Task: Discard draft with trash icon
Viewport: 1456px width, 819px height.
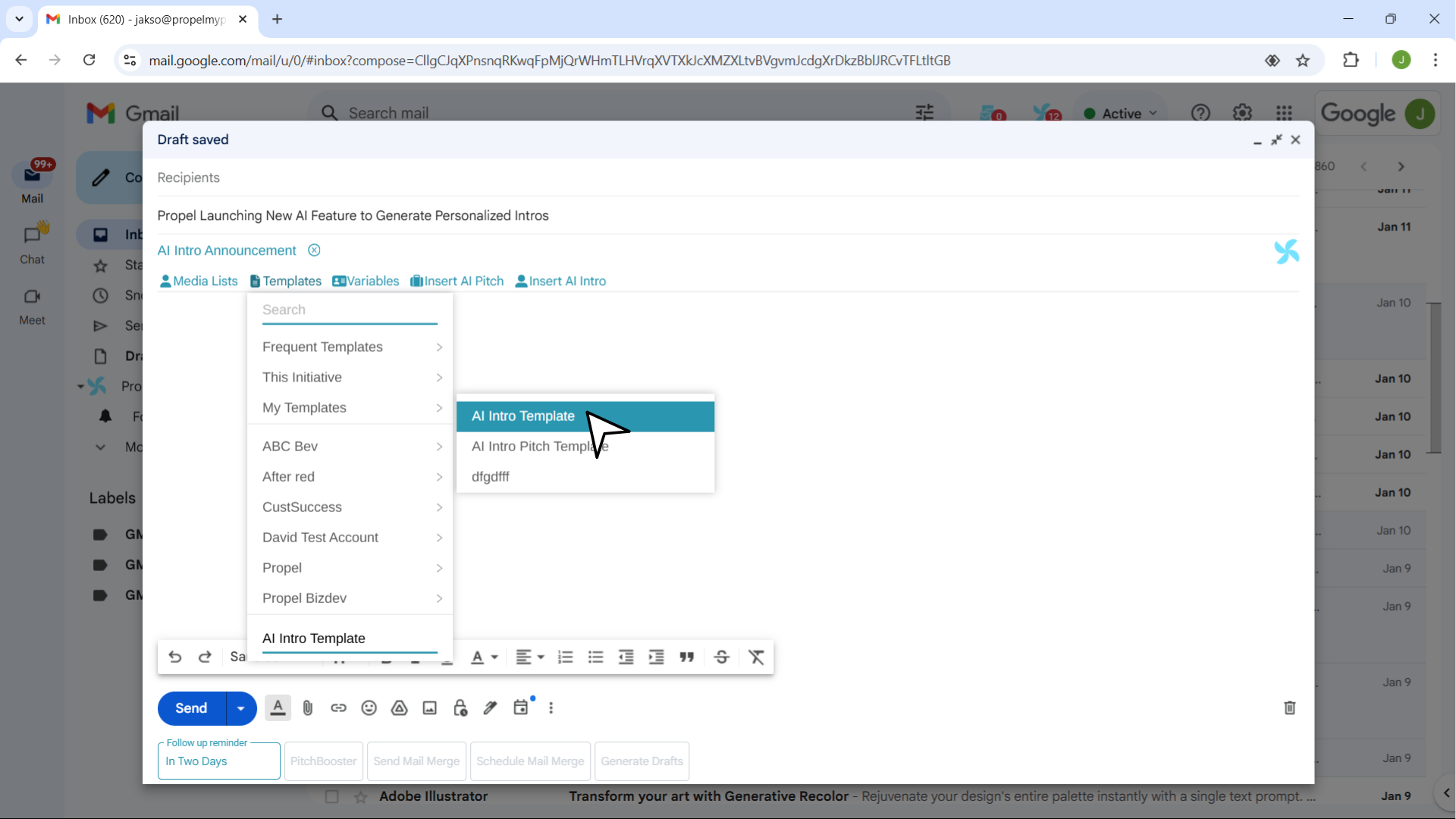Action: coord(1290,708)
